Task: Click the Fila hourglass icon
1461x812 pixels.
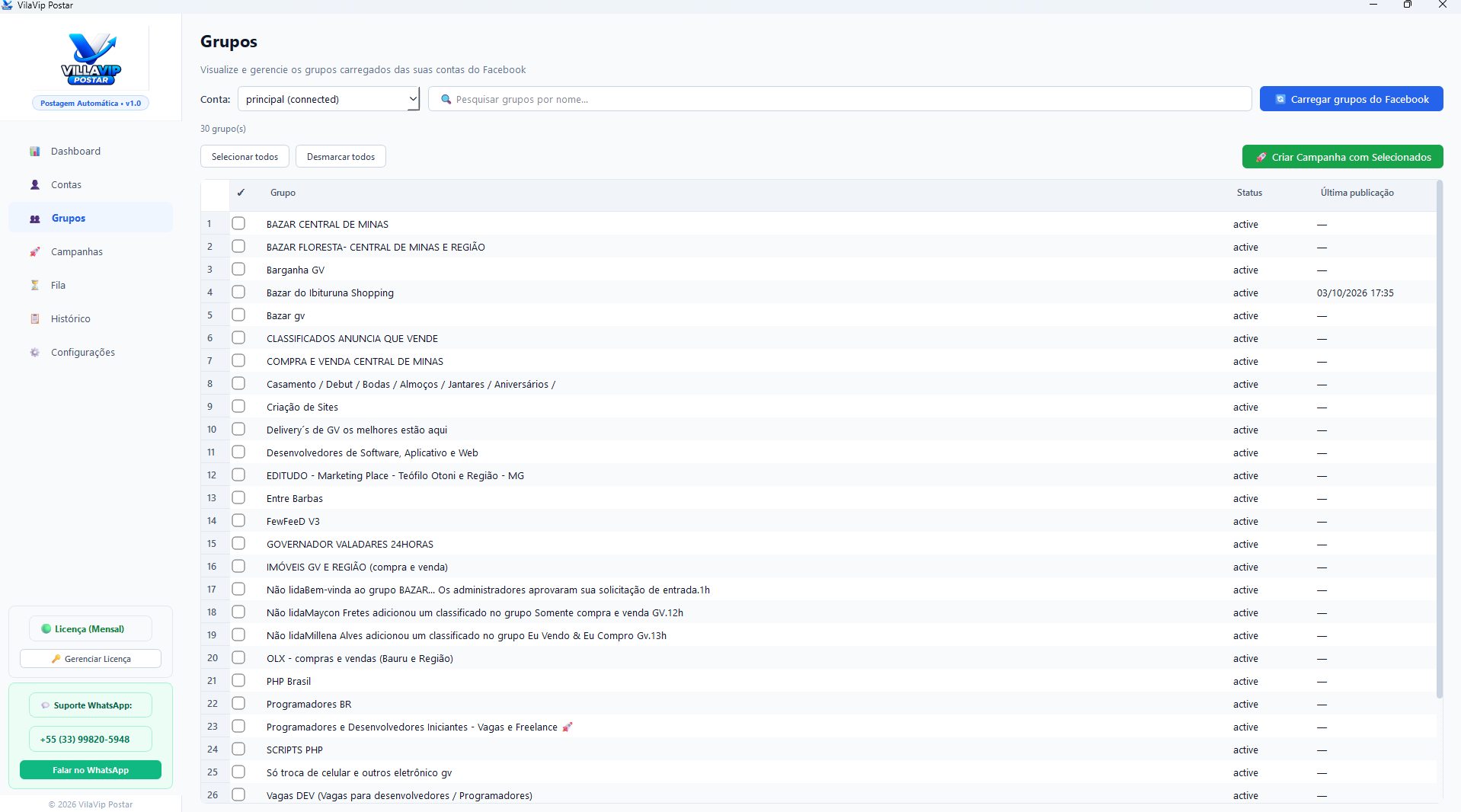Action: tap(35, 286)
